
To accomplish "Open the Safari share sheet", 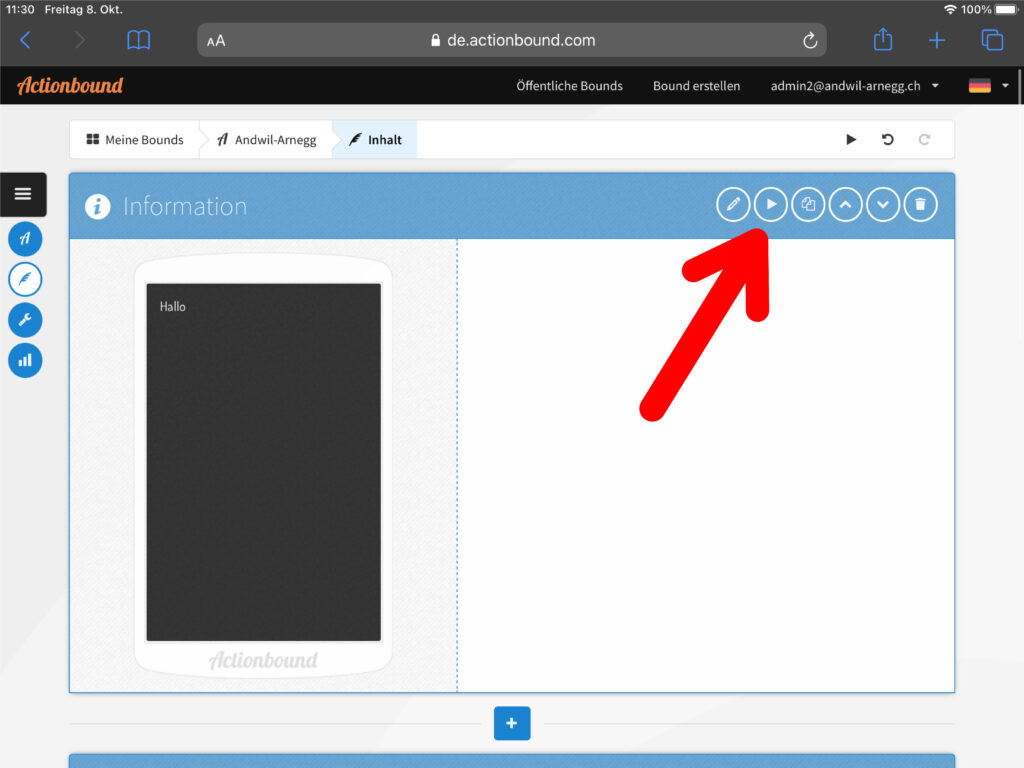I will [x=882, y=40].
